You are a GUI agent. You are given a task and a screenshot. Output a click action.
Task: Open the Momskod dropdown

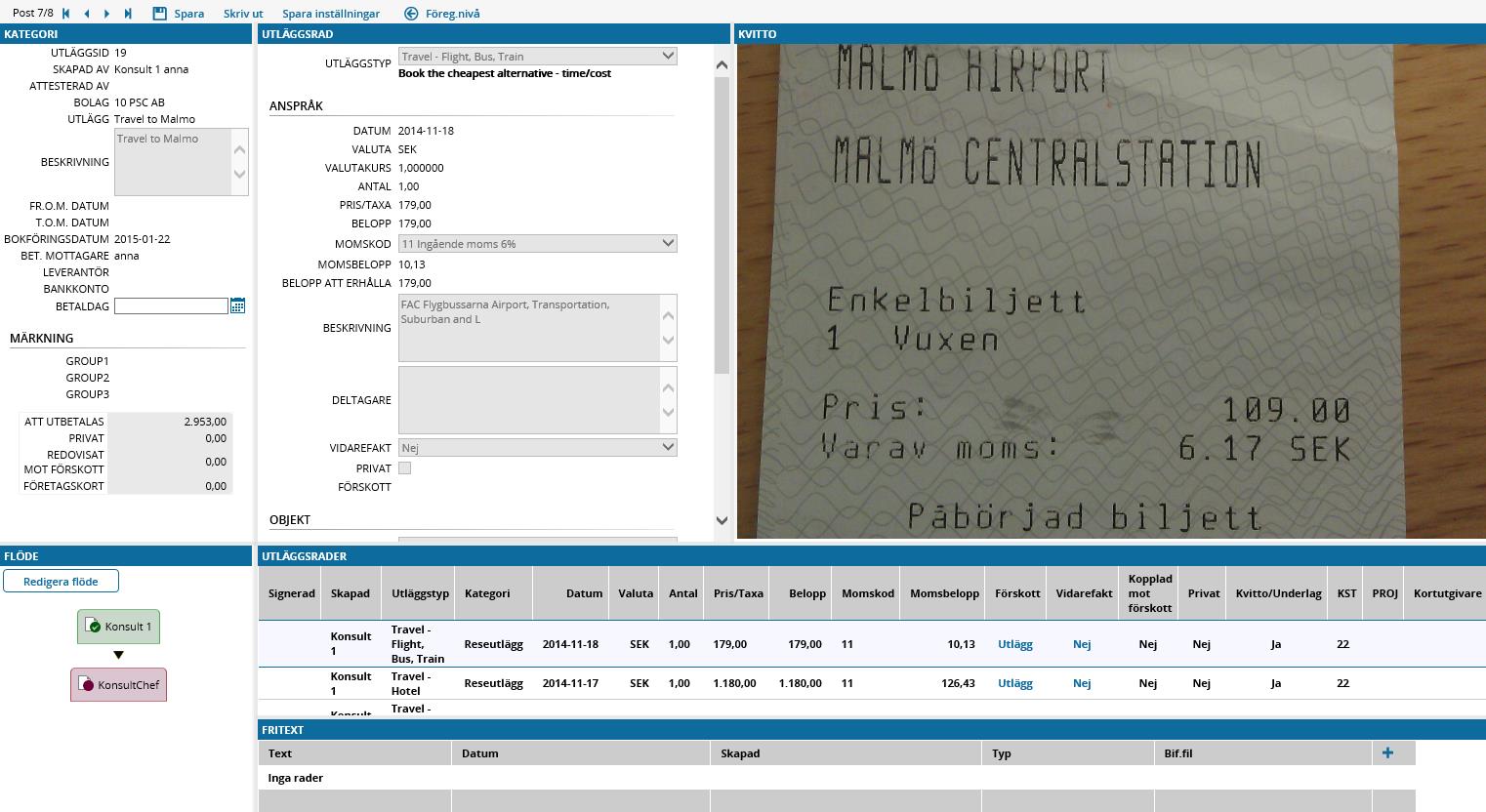pos(537,244)
